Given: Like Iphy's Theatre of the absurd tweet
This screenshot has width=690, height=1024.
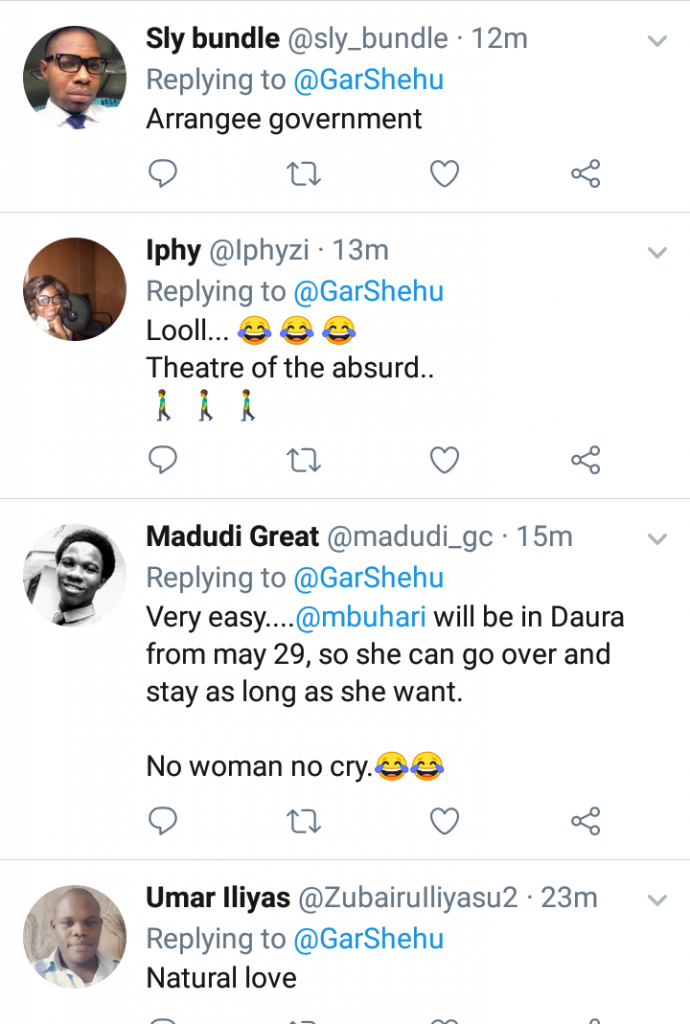Looking at the screenshot, I should coord(444,460).
